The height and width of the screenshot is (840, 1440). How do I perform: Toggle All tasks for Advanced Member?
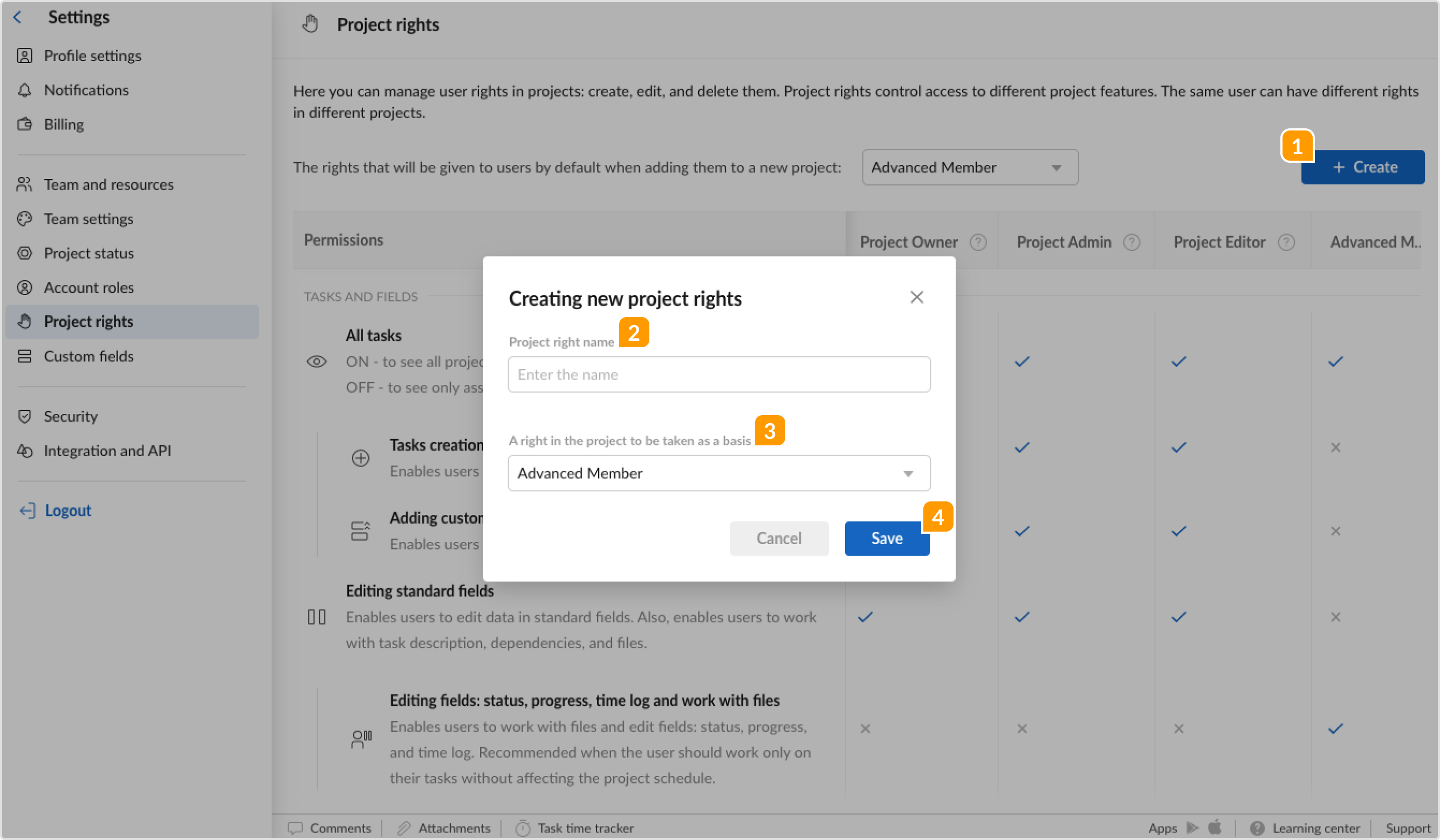click(x=1335, y=362)
